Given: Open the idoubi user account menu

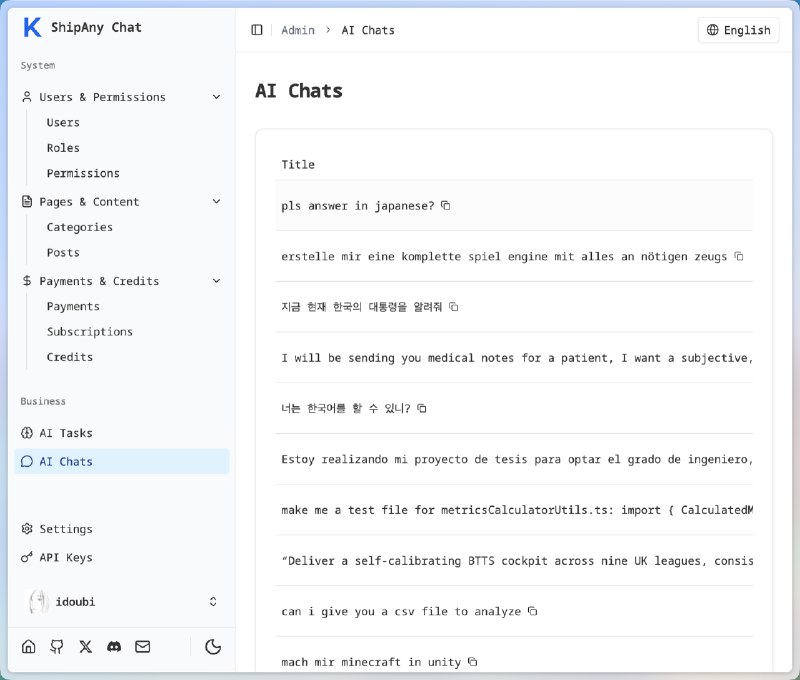Looking at the screenshot, I should pos(122,602).
